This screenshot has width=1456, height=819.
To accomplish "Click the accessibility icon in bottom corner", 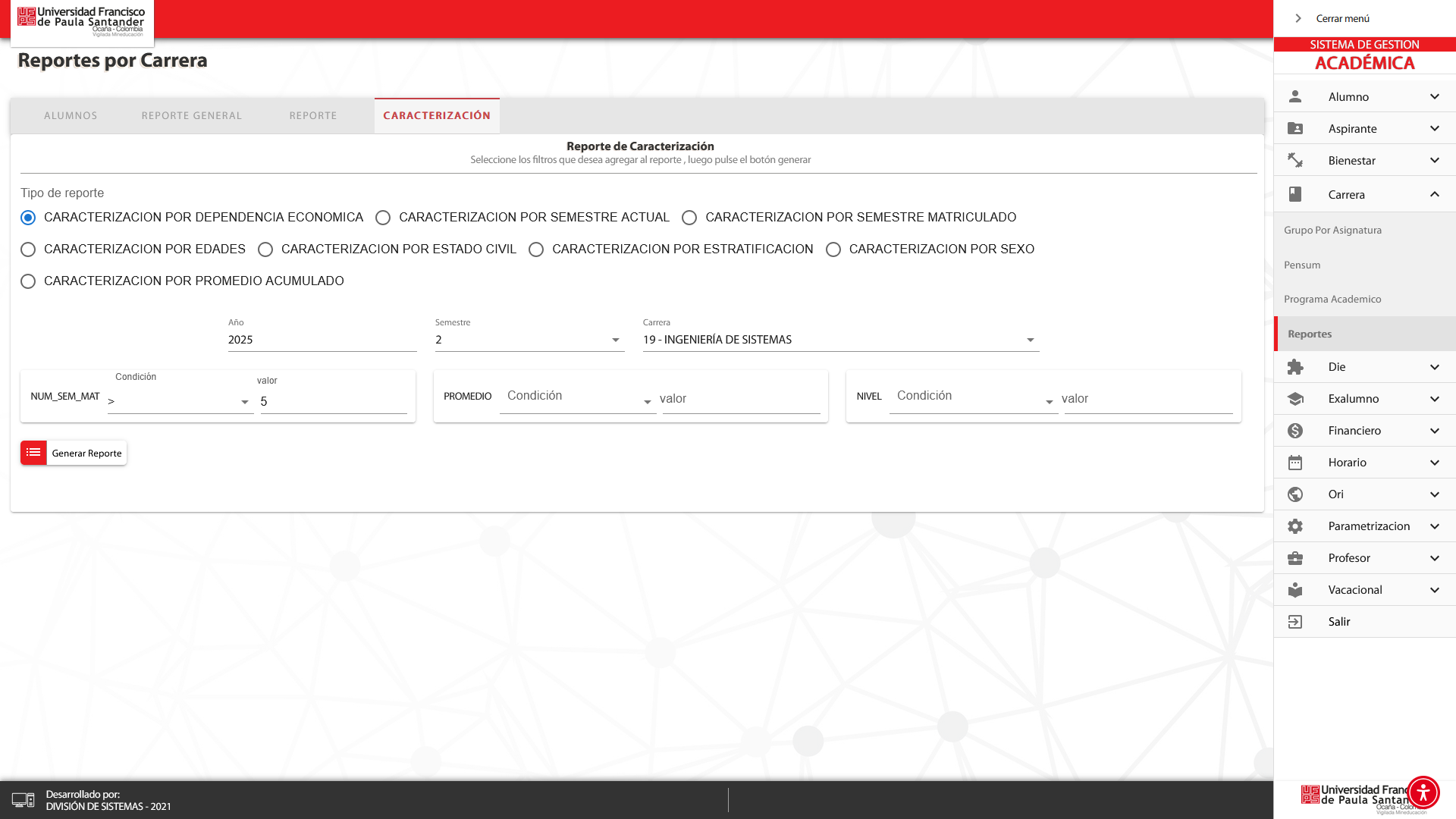I will pos(1423,792).
